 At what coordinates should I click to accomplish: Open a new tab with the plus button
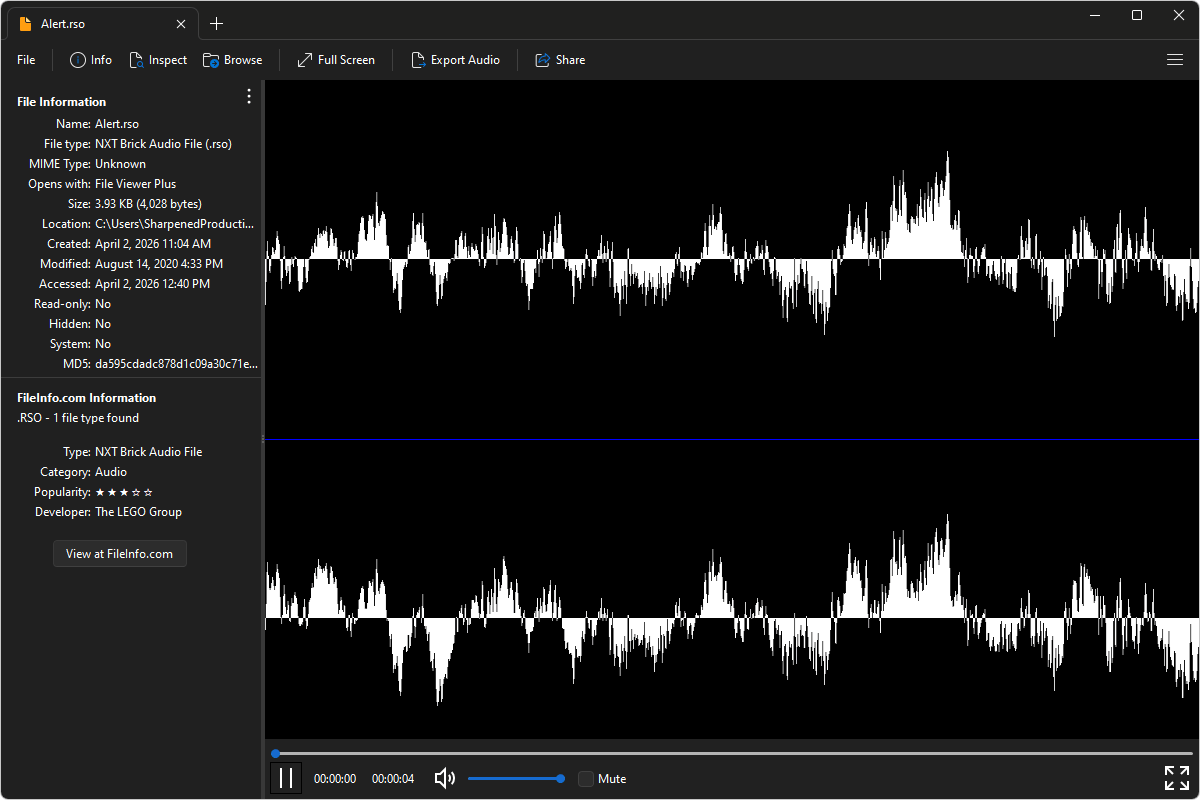[216, 23]
